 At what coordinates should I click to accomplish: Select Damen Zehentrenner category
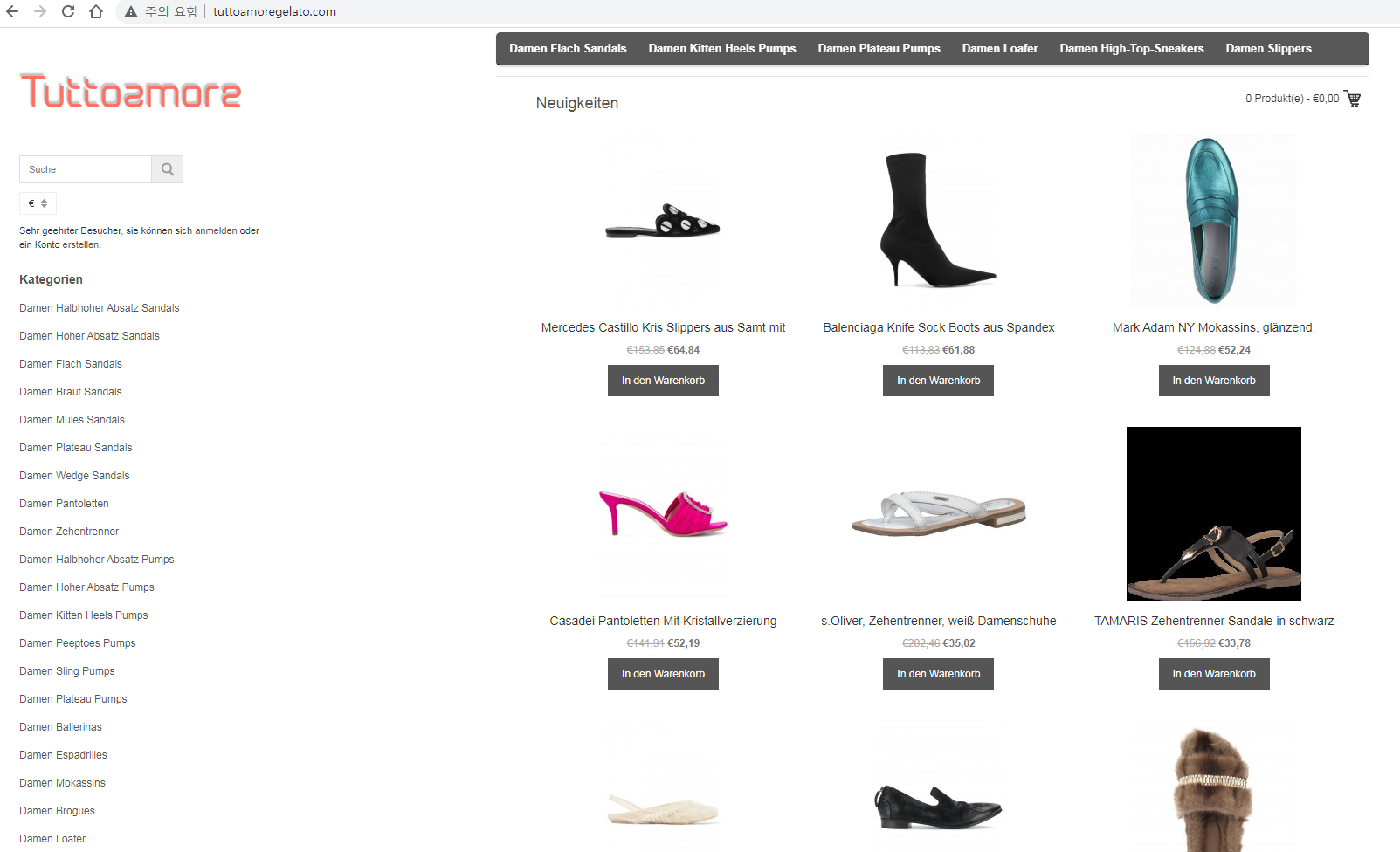pyautogui.click(x=69, y=532)
